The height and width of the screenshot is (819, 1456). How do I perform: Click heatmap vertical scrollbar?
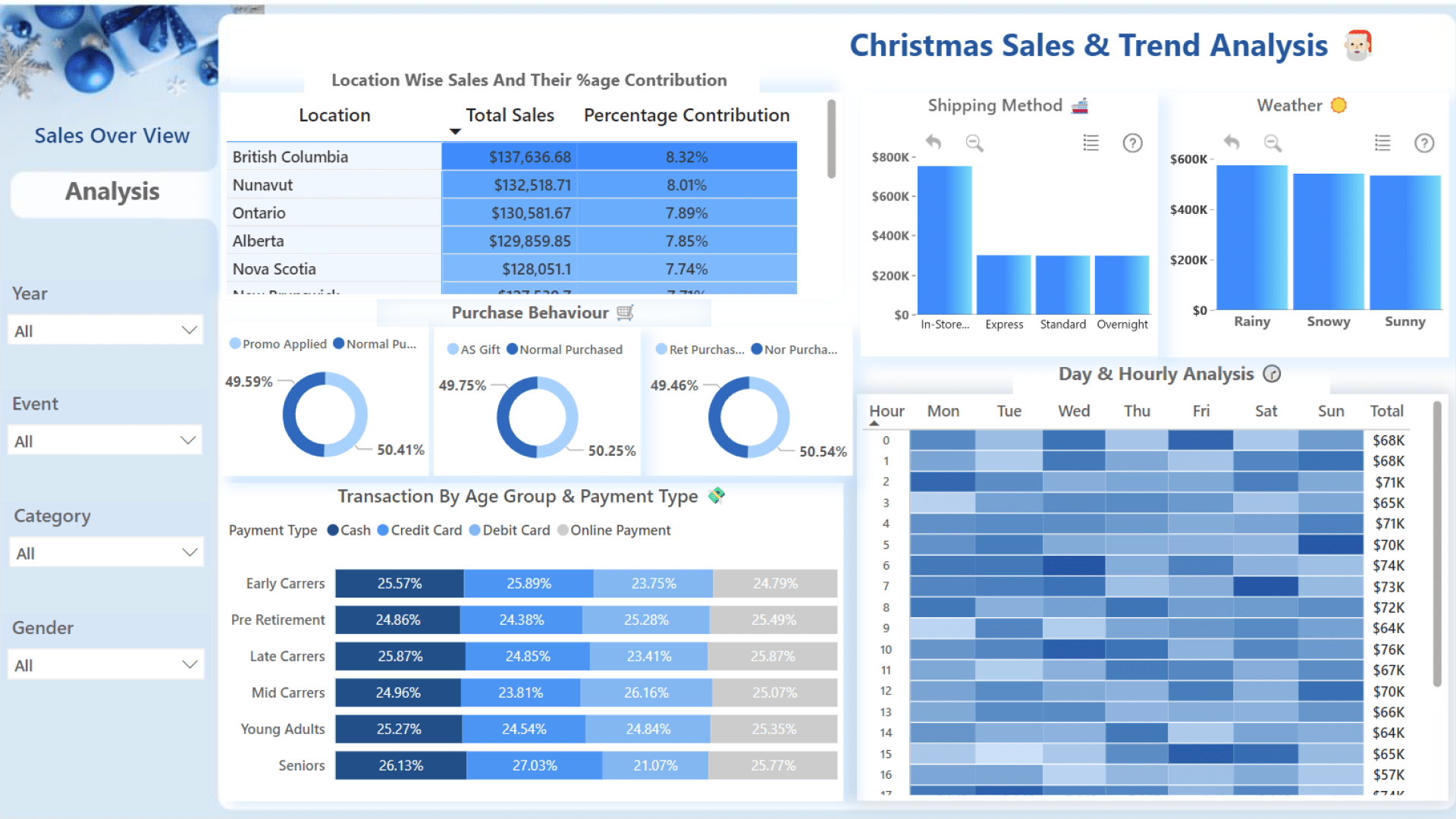click(1436, 544)
